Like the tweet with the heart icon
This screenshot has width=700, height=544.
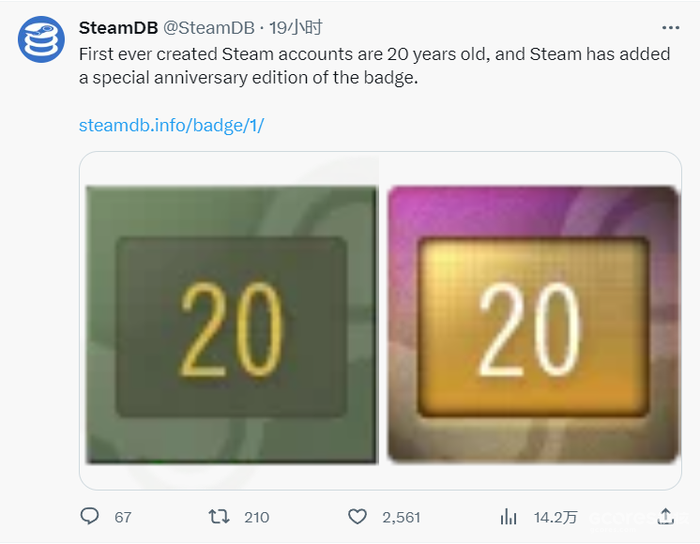[x=357, y=517]
